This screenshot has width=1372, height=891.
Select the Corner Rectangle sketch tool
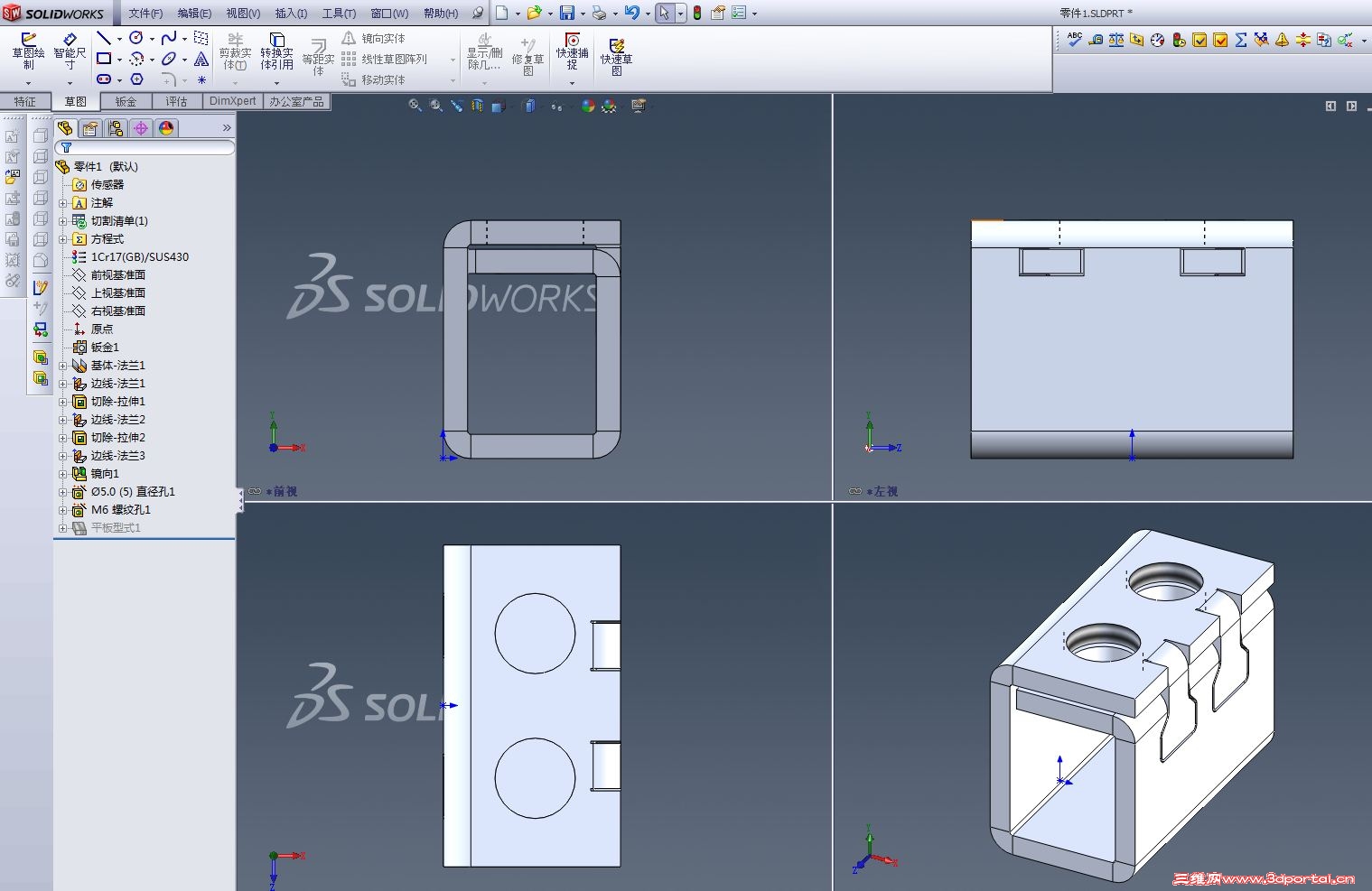point(104,59)
